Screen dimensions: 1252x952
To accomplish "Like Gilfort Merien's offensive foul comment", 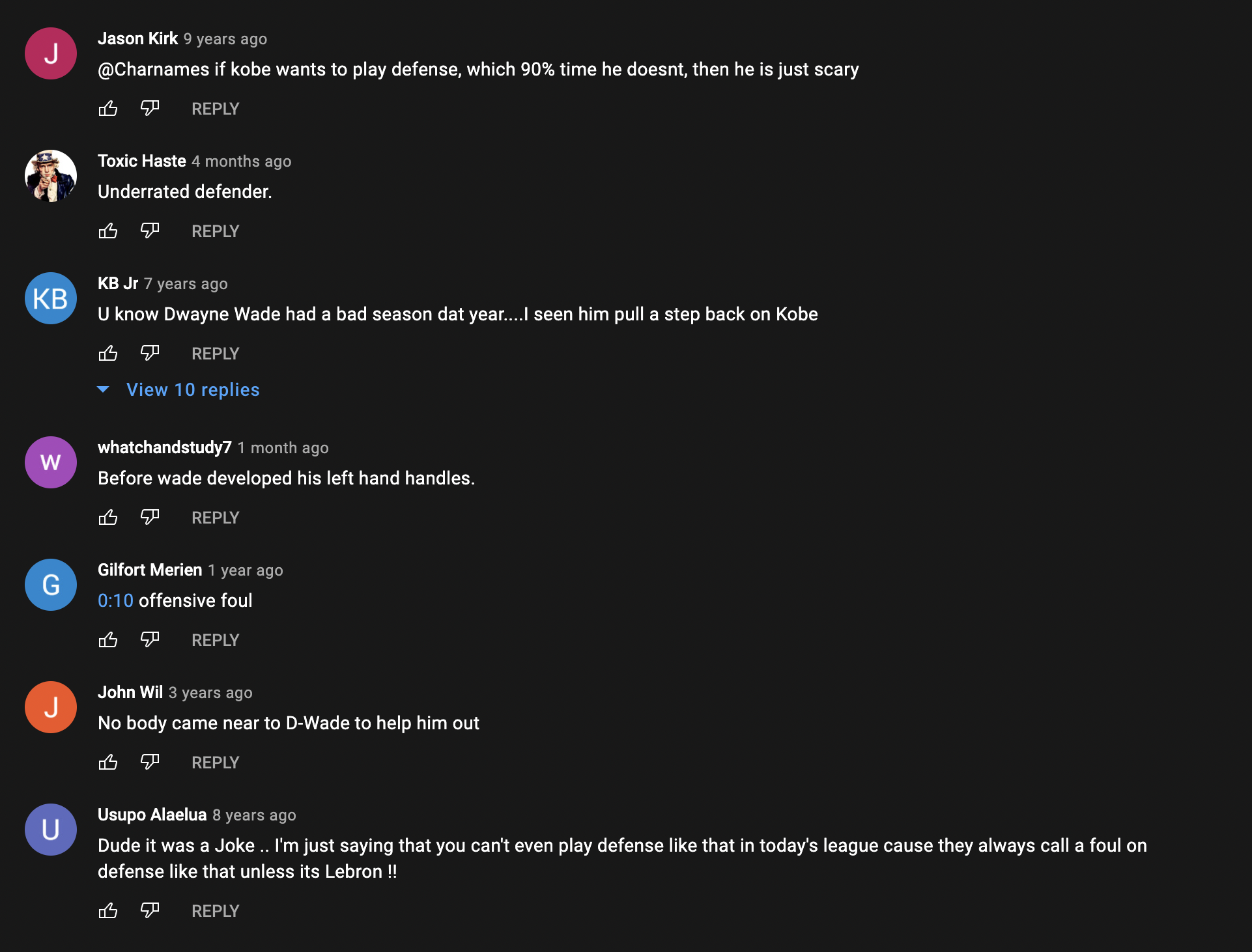I will click(x=108, y=639).
